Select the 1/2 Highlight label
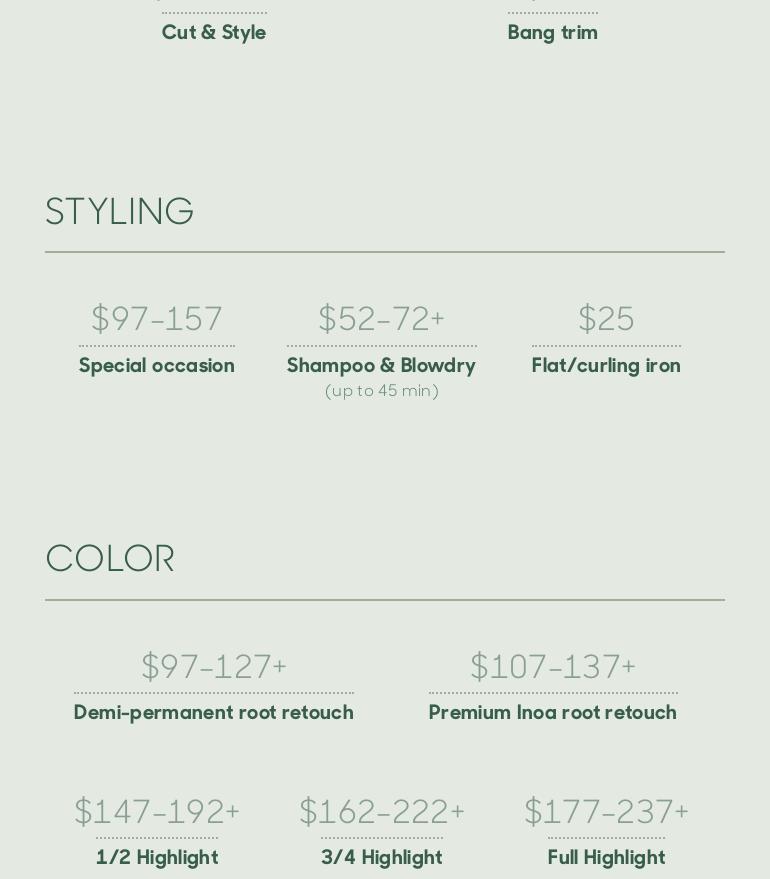The width and height of the screenshot is (770, 879). (157, 857)
